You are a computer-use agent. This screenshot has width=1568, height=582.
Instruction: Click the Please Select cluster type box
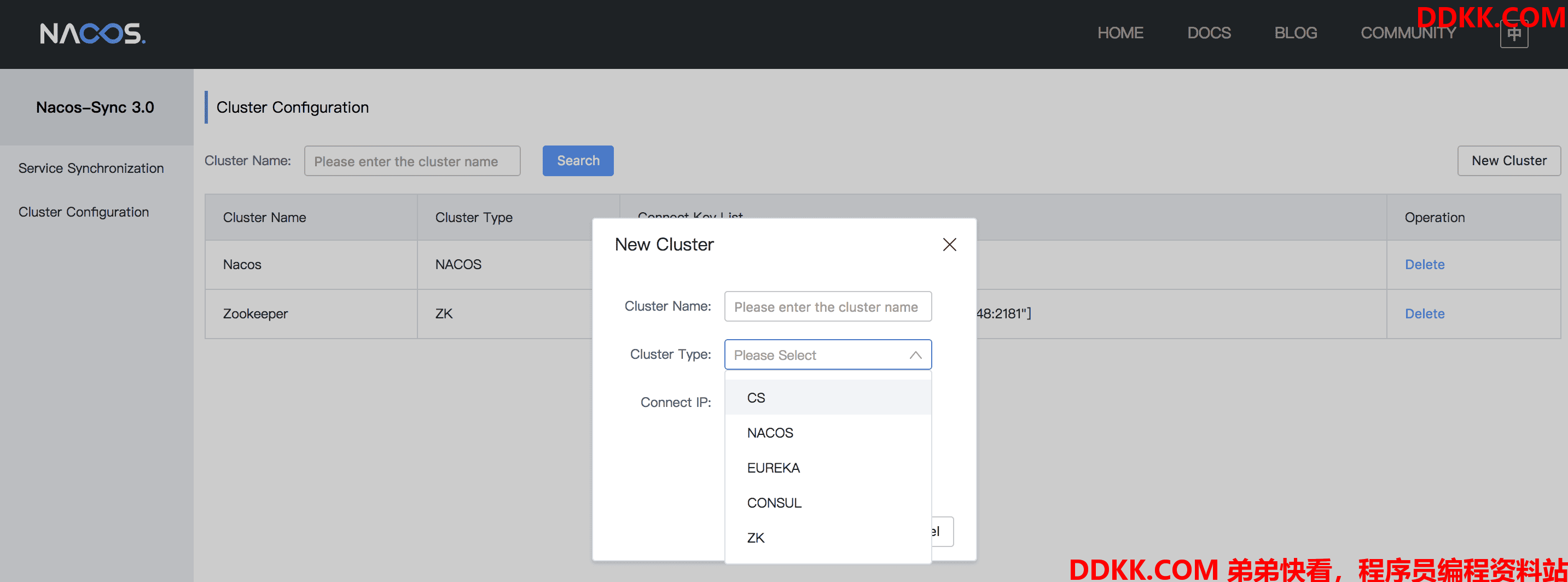point(827,355)
